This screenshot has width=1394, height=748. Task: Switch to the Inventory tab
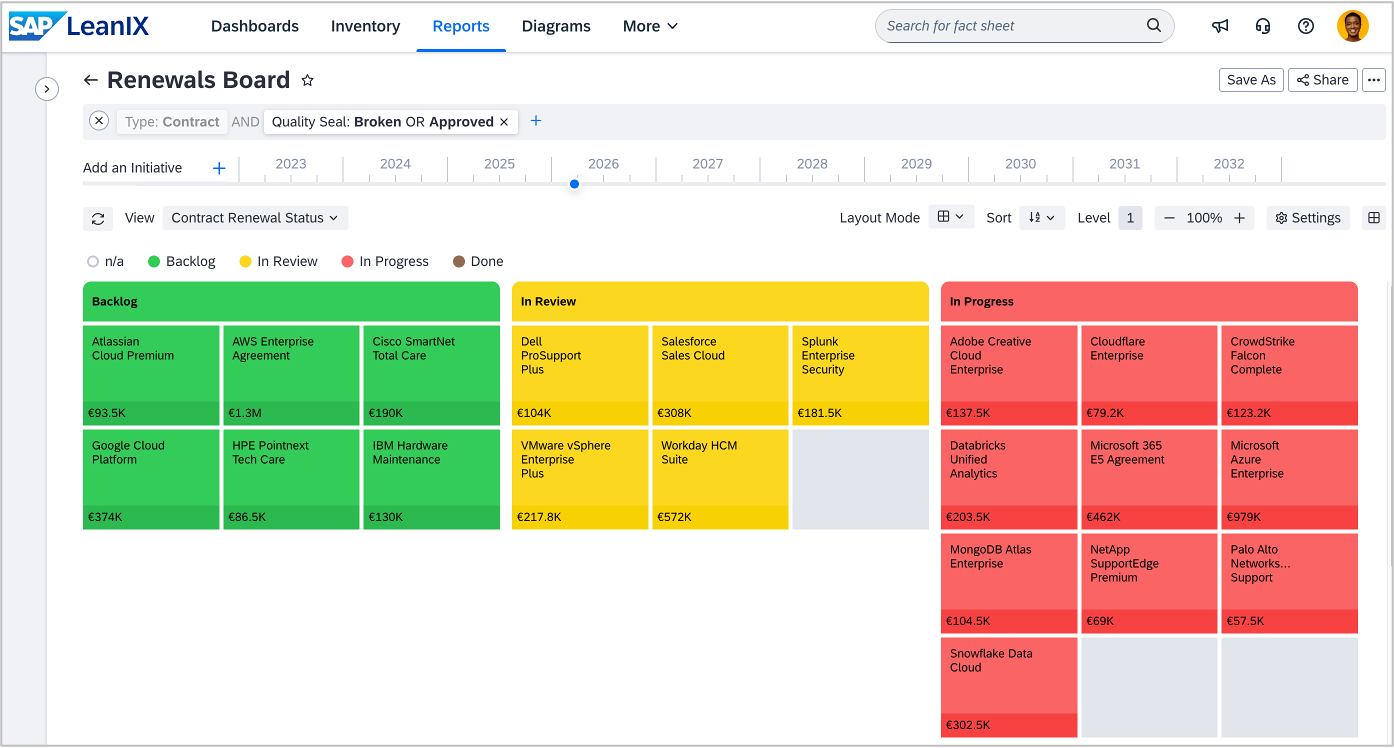tap(365, 26)
